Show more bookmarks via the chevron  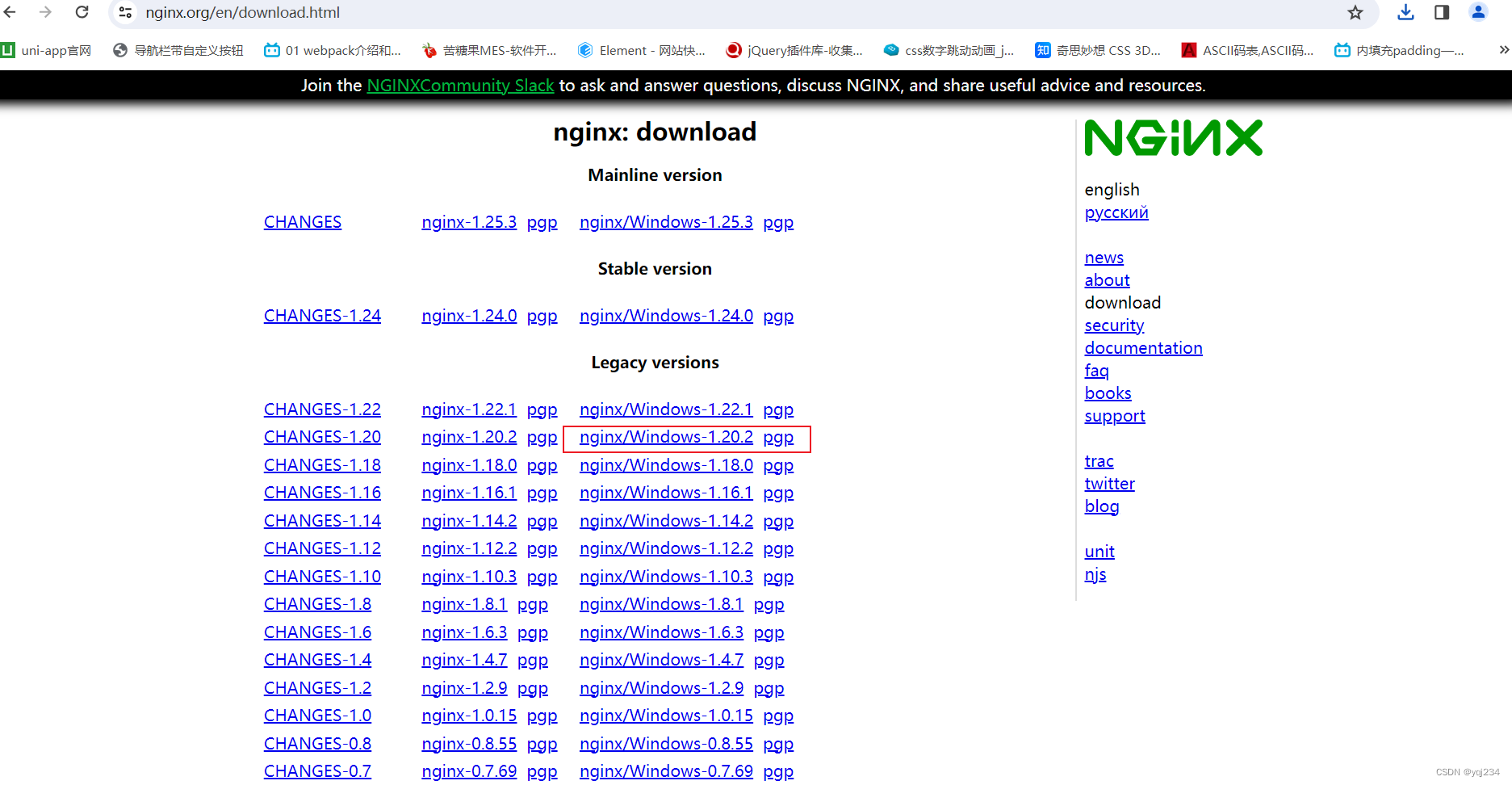[1504, 50]
